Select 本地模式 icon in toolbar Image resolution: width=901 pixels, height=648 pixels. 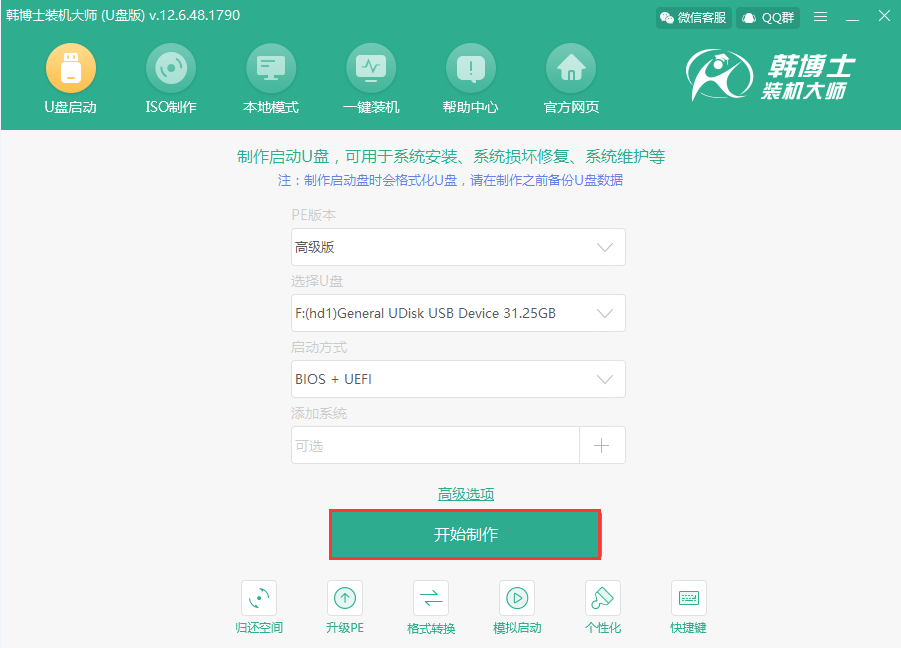click(x=271, y=69)
